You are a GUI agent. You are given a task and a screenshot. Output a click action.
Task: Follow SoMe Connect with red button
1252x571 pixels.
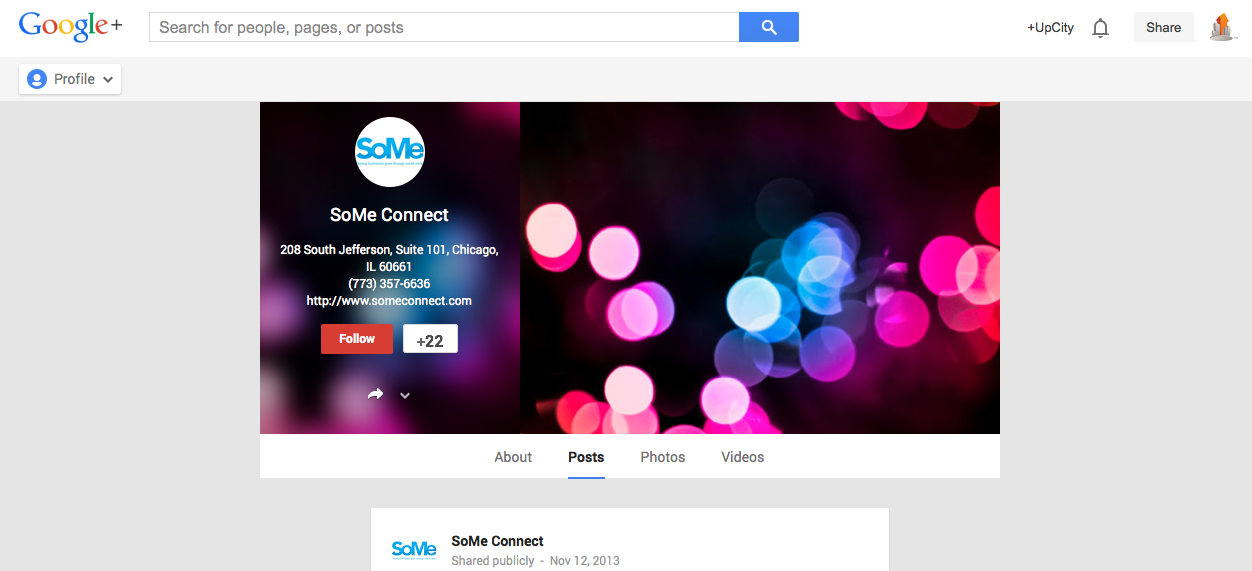(x=357, y=339)
